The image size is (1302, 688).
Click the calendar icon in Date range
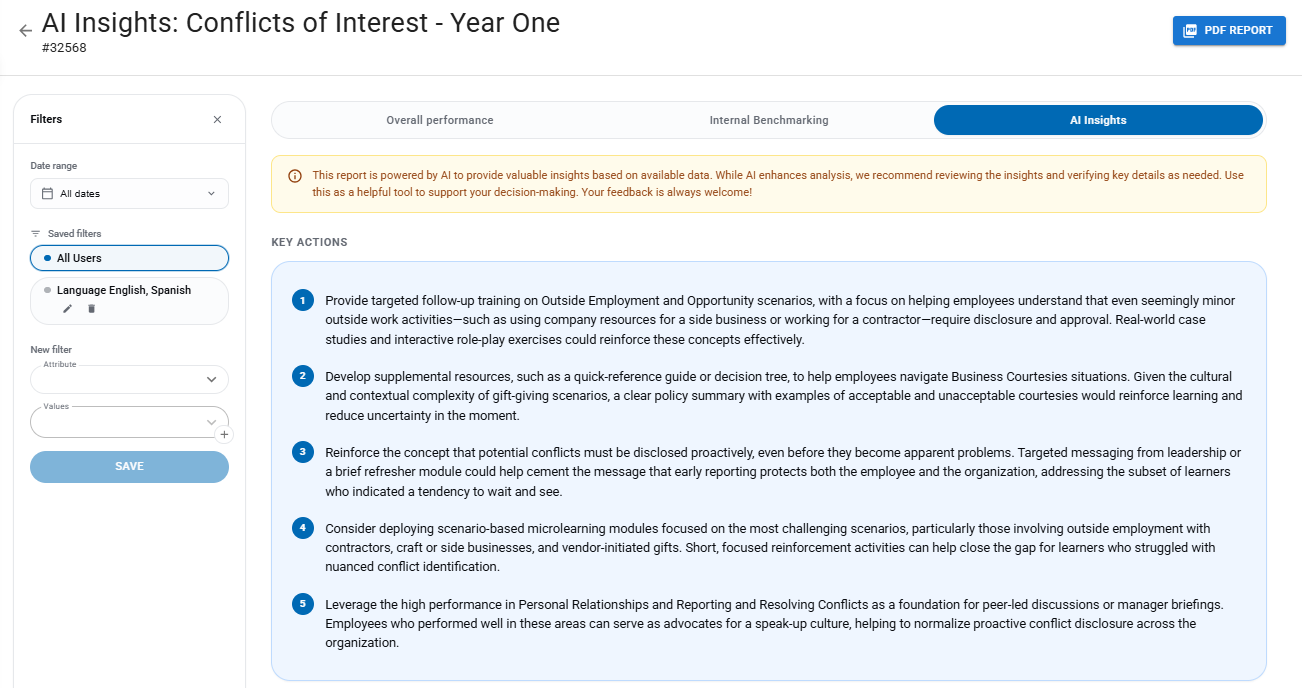(47, 194)
